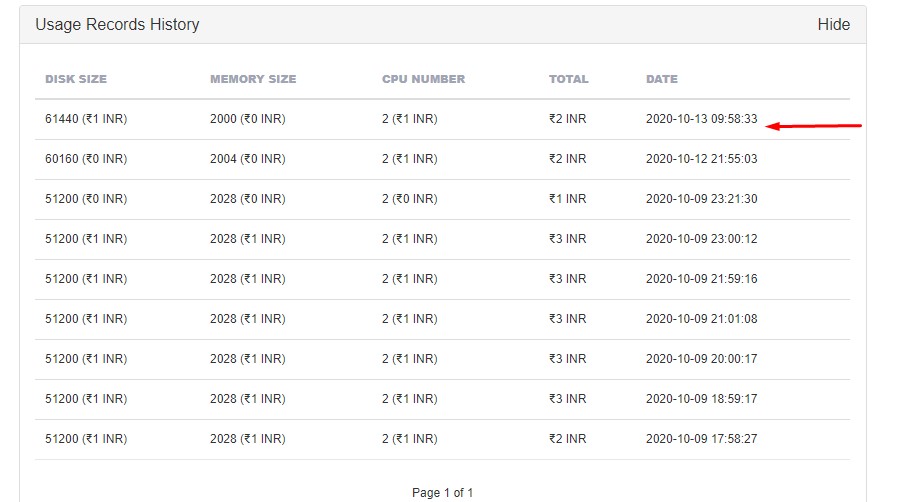Click the date 2020-10-09 21:01:08

tap(701, 319)
